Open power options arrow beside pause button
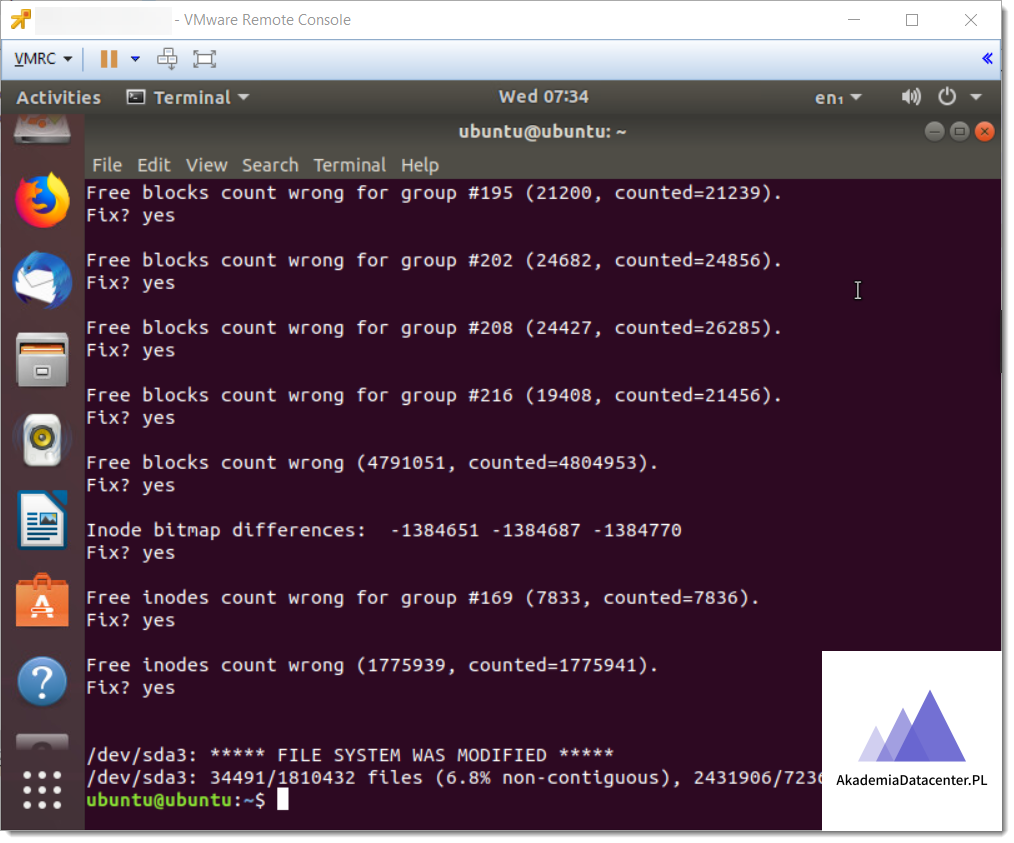1014x843 pixels. (135, 59)
